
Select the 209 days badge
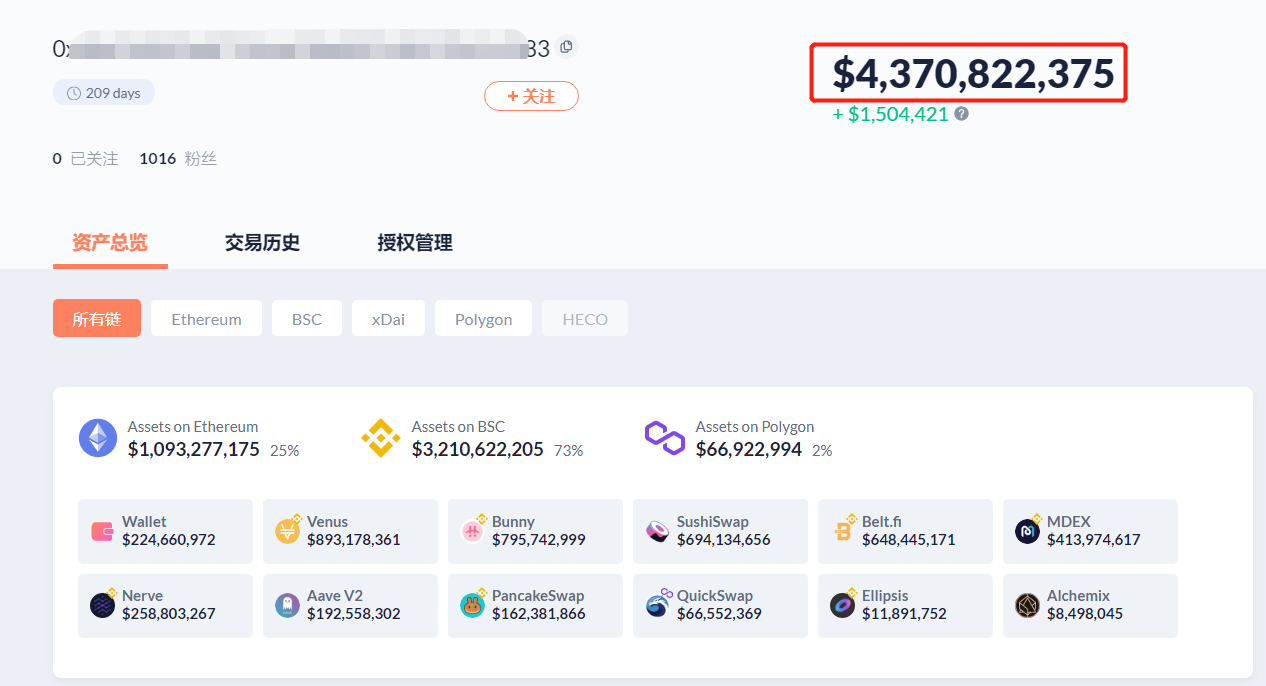103,92
